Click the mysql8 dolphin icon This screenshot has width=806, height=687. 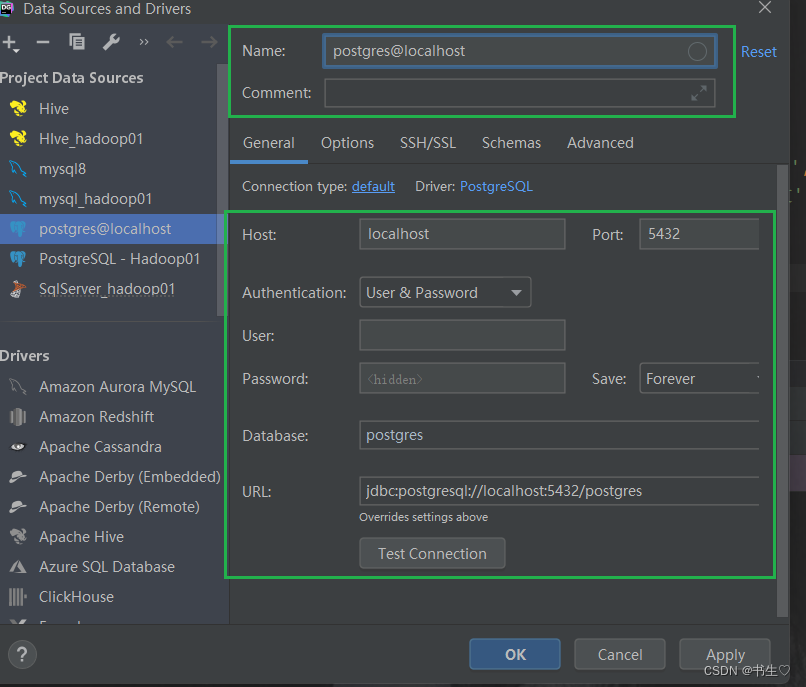18,168
